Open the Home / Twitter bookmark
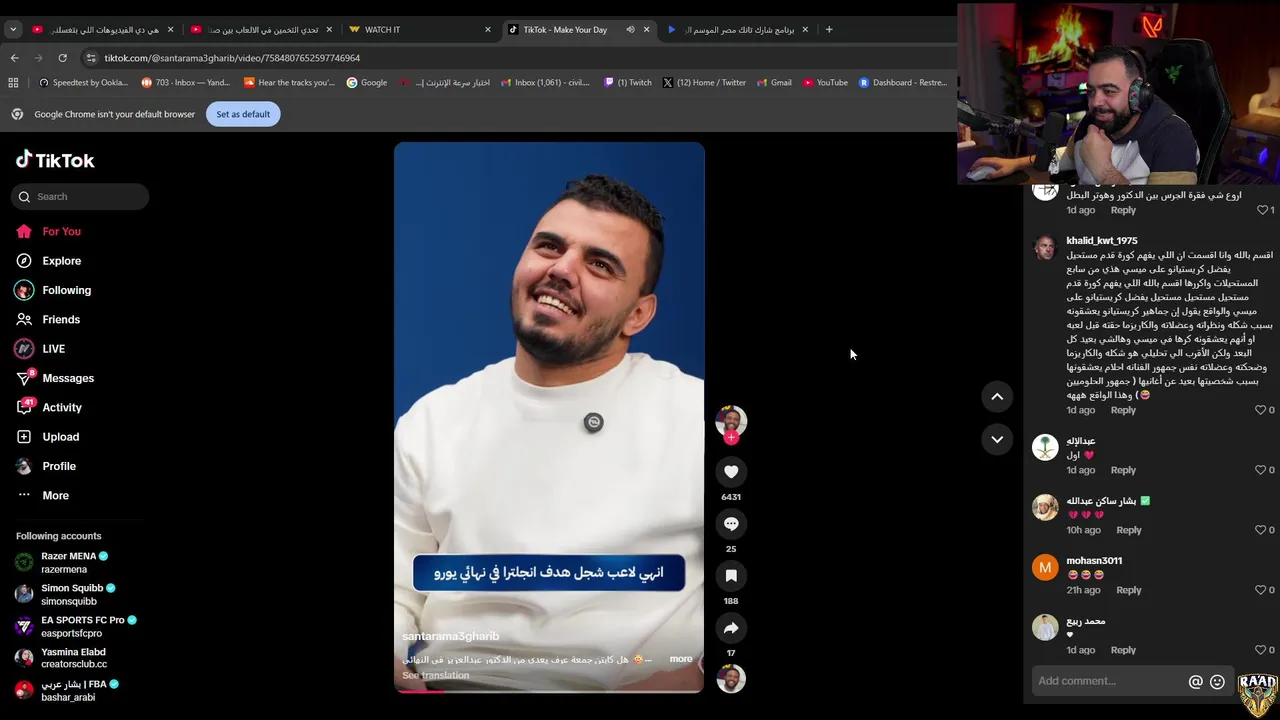The width and height of the screenshot is (1280, 720). [x=704, y=83]
